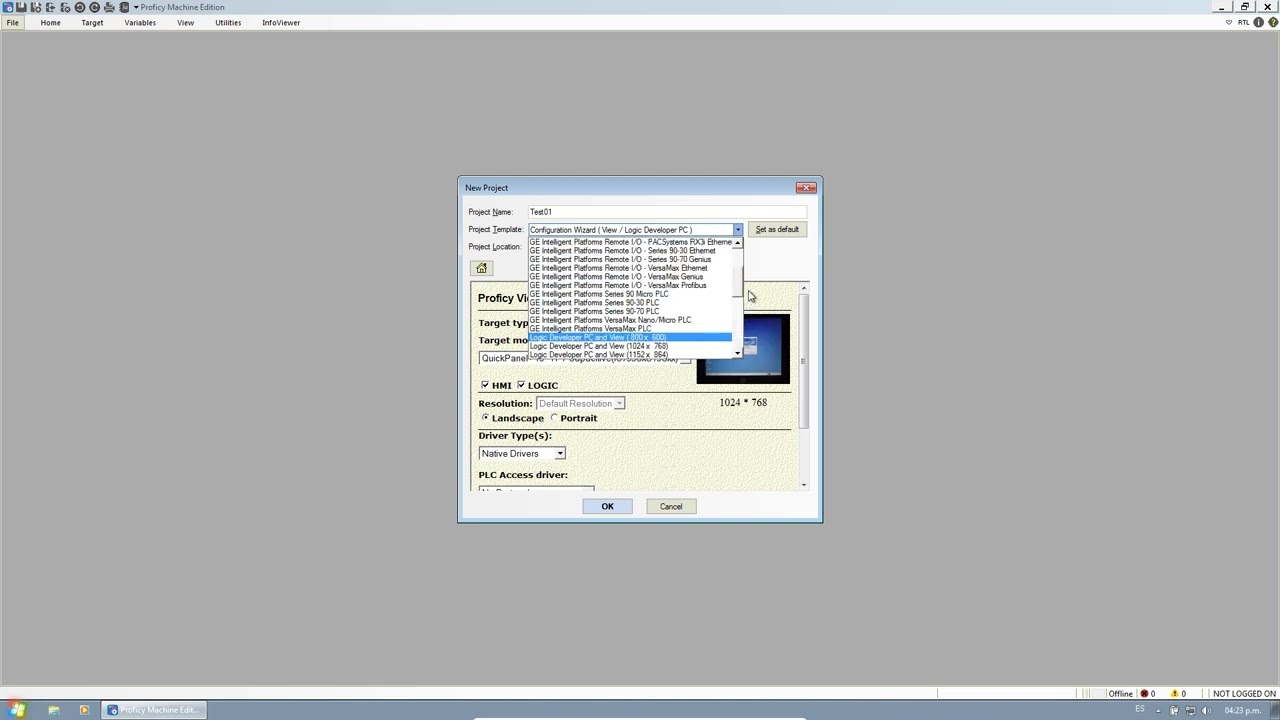This screenshot has width=1280, height=720.
Task: Show hidden system tray icons arrow
Action: pos(1160,710)
